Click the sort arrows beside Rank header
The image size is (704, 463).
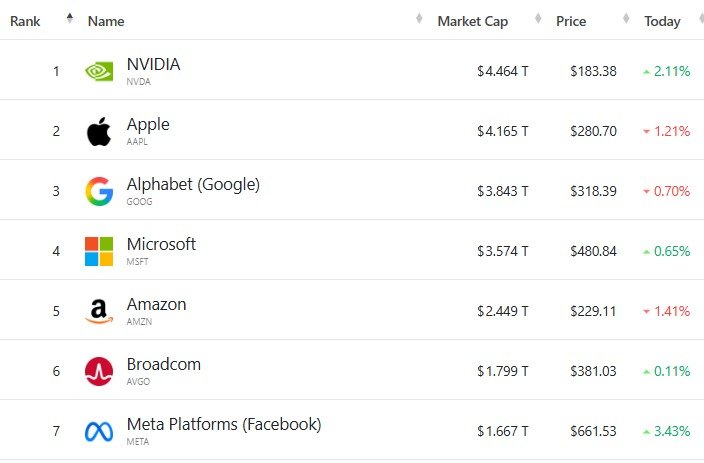(69, 20)
